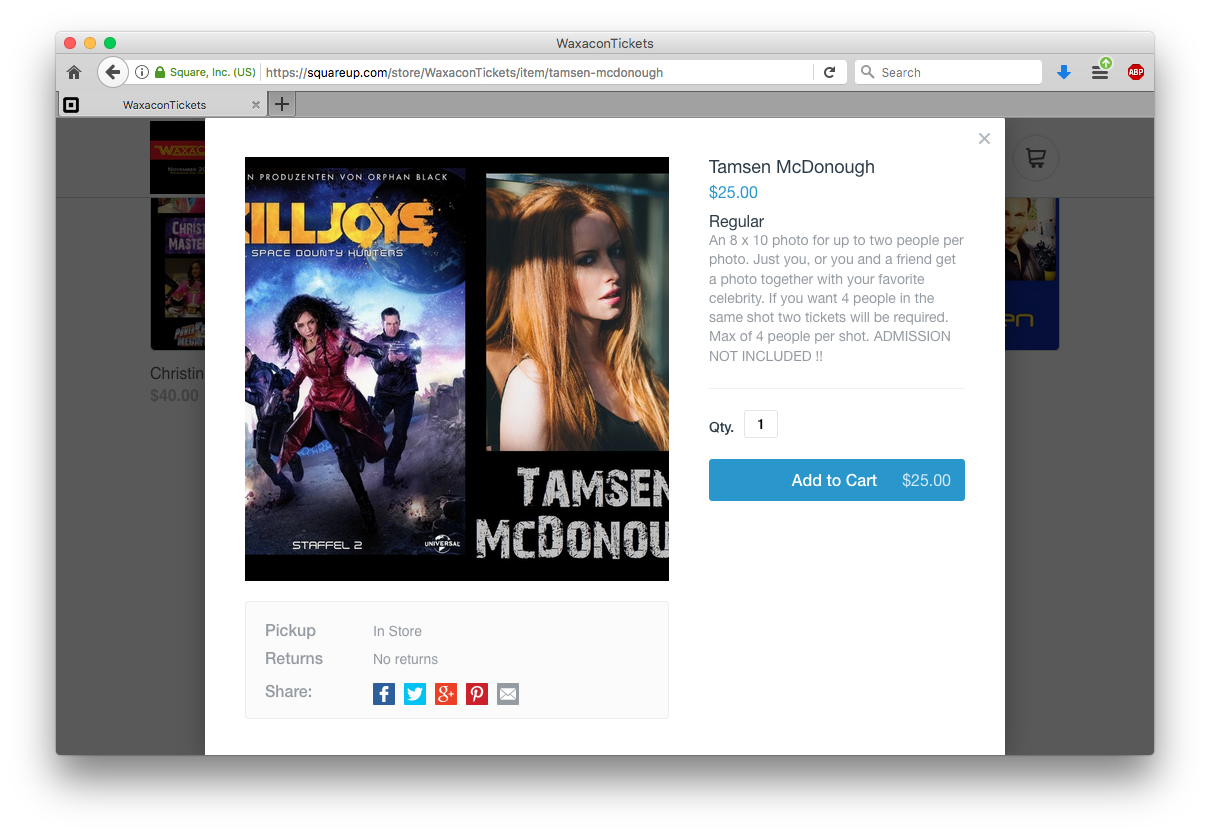Viewport: 1210px width, 835px height.
Task: Go back with the browser back arrow
Action: (113, 72)
